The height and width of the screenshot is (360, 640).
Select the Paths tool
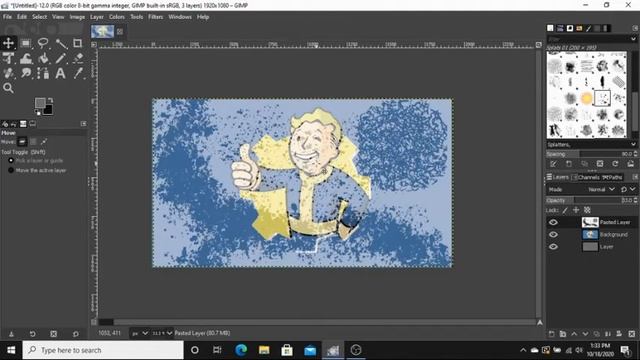pos(43,73)
